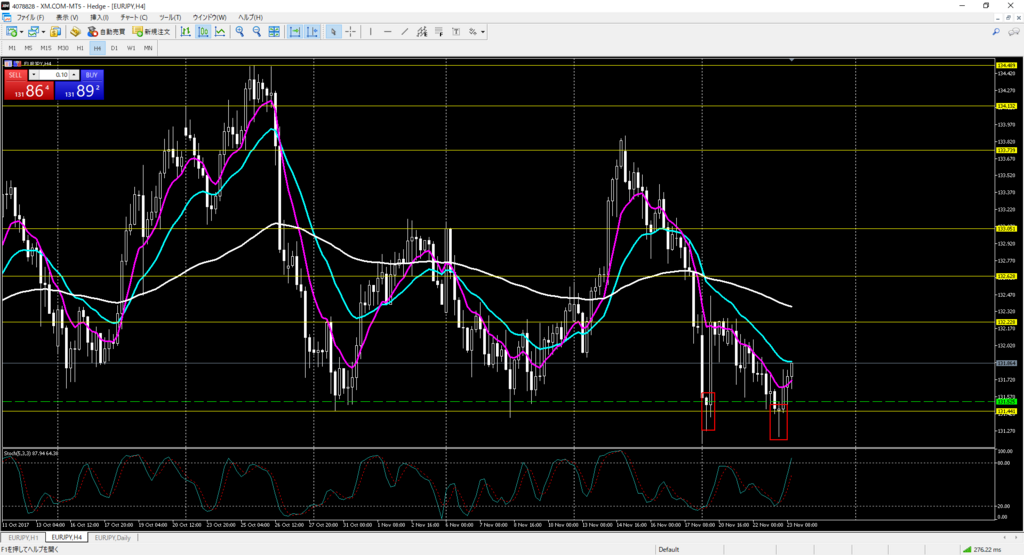Switch chart to line chart type

tap(220, 31)
